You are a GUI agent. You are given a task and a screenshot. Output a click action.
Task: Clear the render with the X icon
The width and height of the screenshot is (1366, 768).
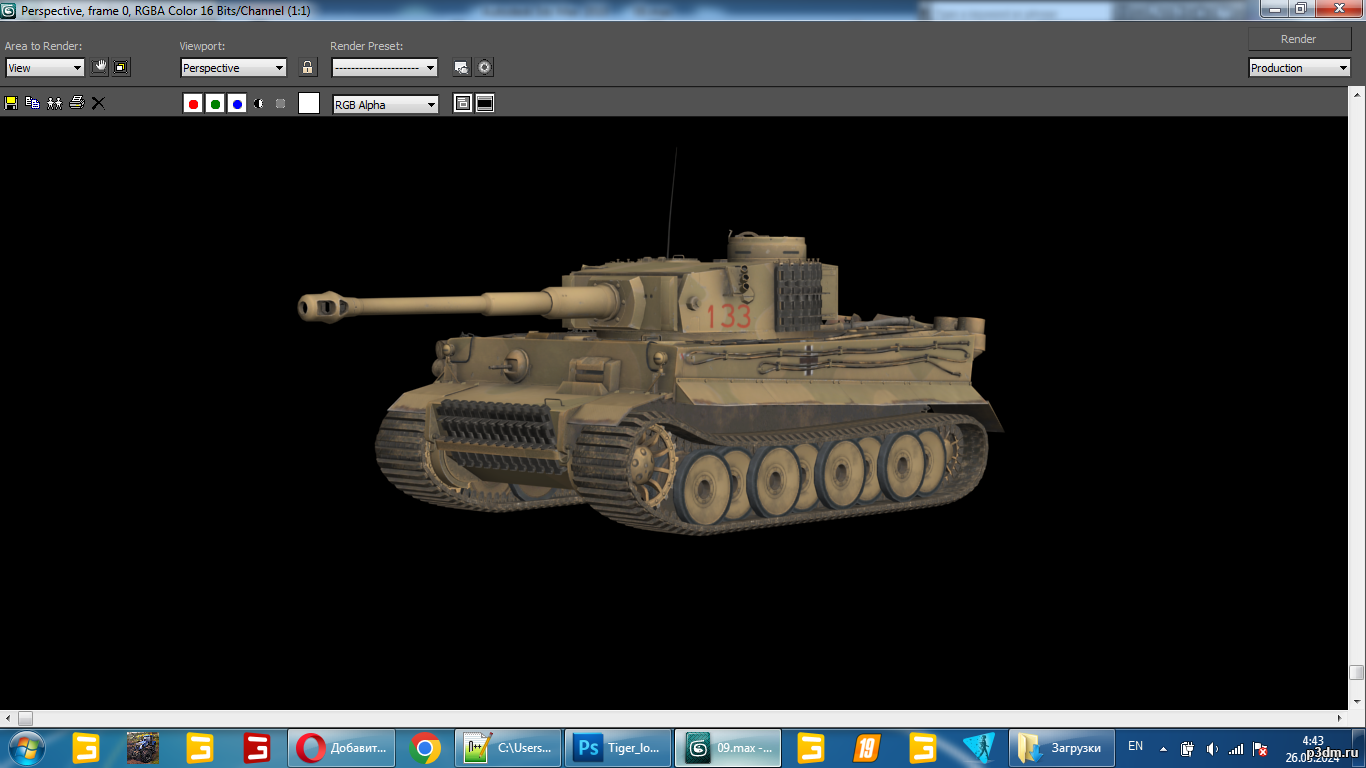98,103
